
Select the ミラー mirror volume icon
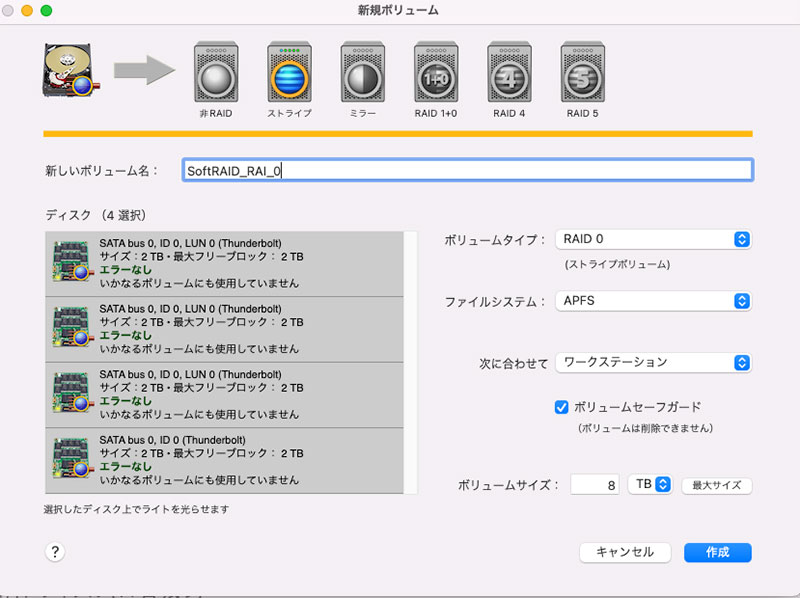pyautogui.click(x=363, y=73)
